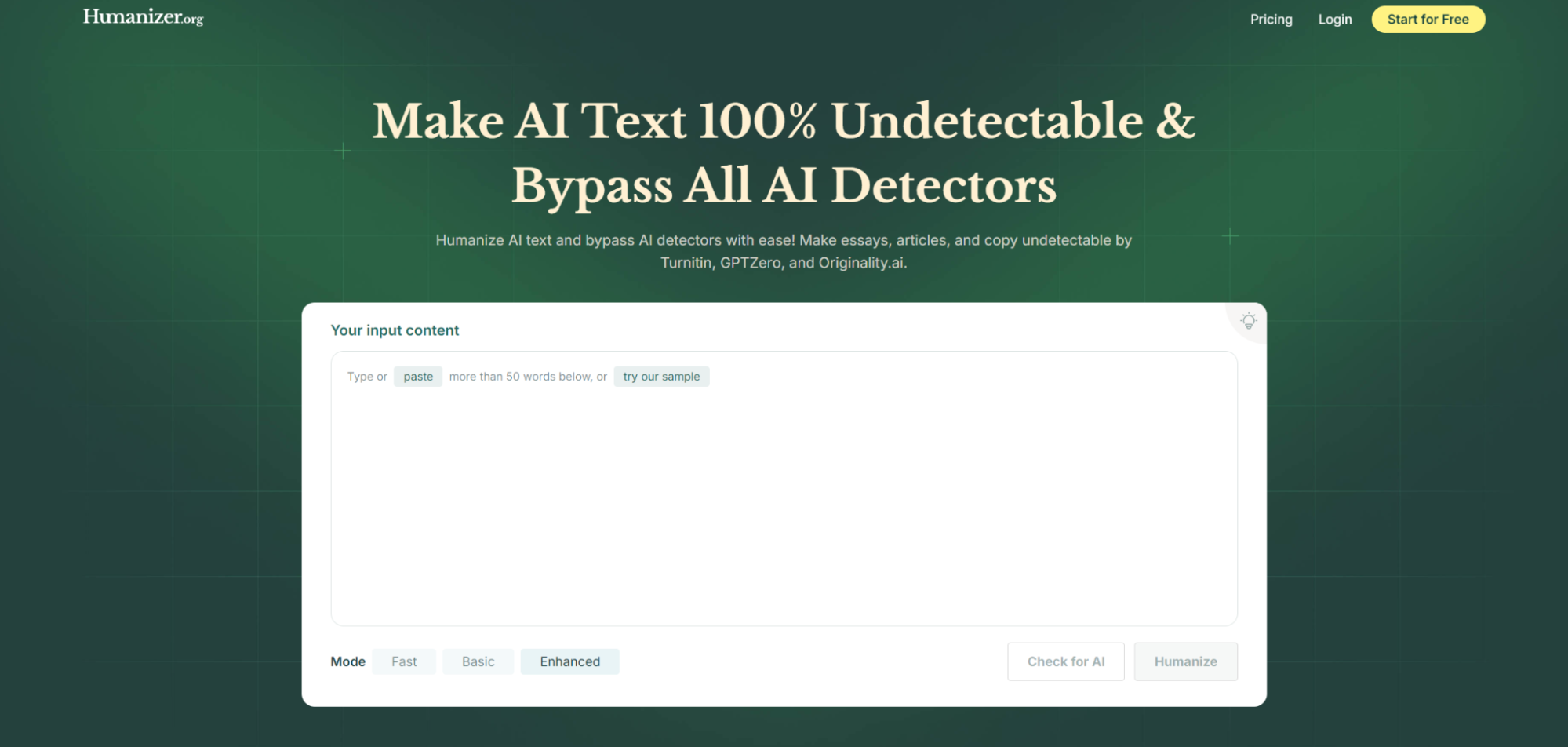Click the plus mark left of the headline
Viewport: 1568px width, 747px height.
pos(343,151)
